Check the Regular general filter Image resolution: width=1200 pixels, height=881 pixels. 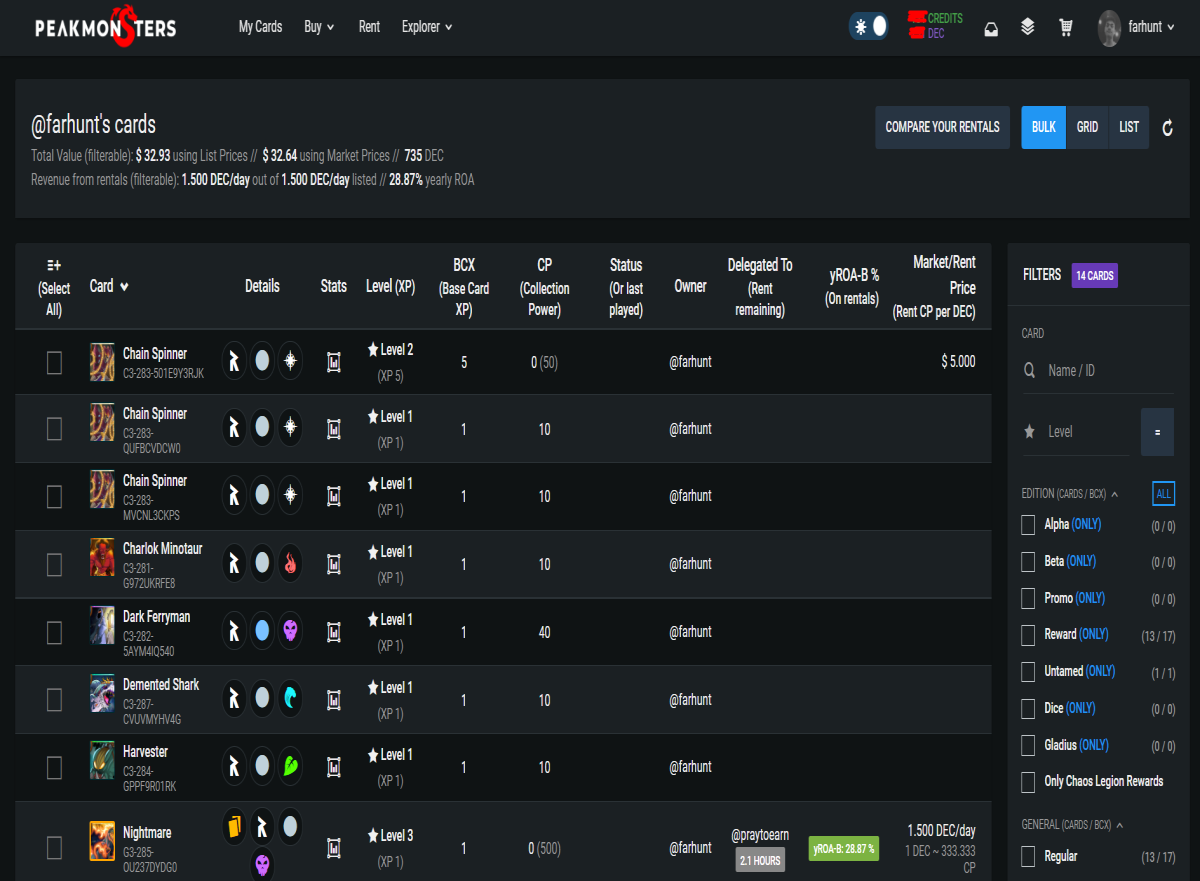click(x=1028, y=857)
